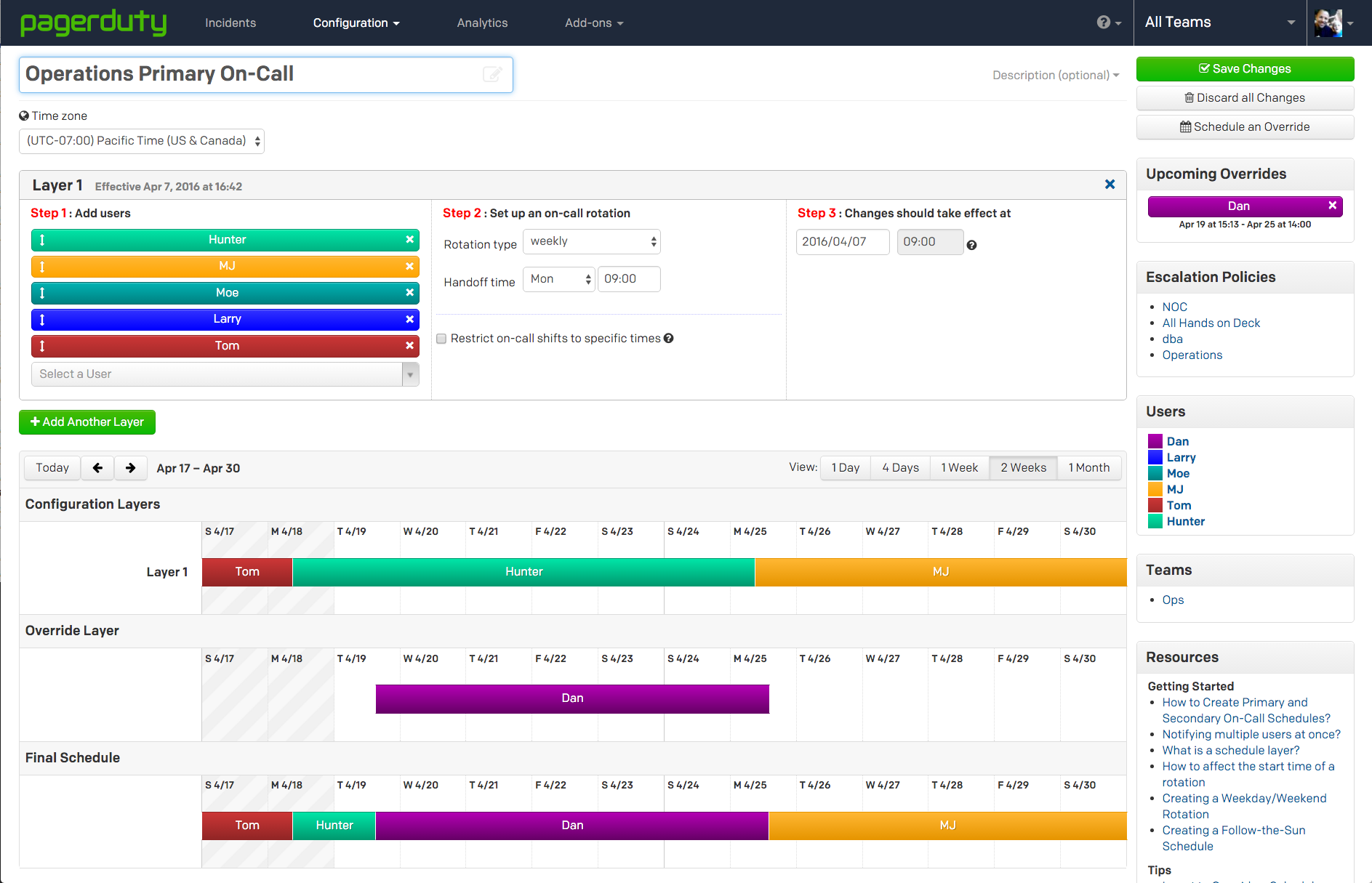Go to the Analytics tab
The image size is (1372, 883).
(482, 23)
